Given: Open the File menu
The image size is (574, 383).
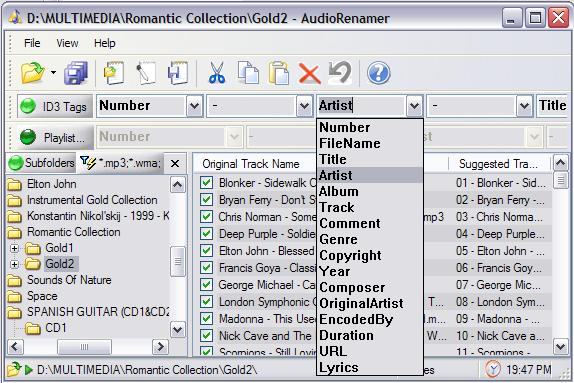Looking at the screenshot, I should tap(32, 43).
